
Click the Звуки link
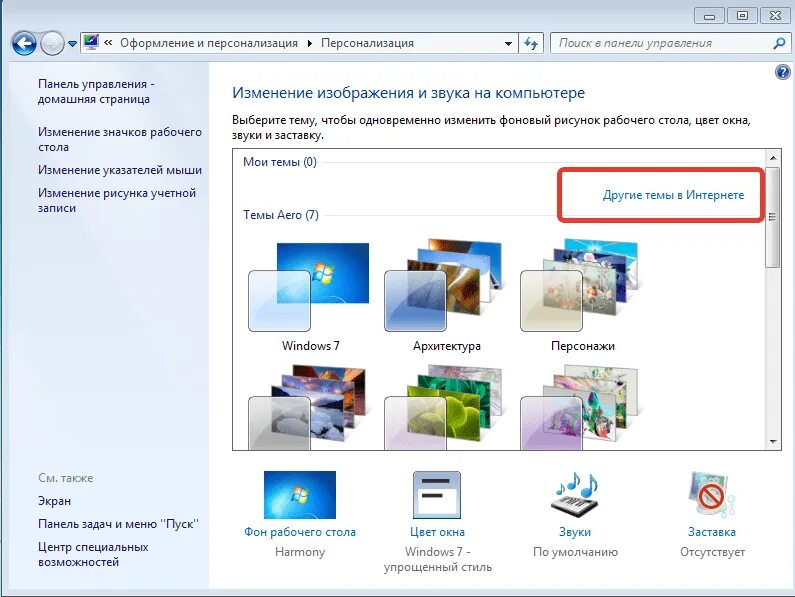pyautogui.click(x=574, y=532)
